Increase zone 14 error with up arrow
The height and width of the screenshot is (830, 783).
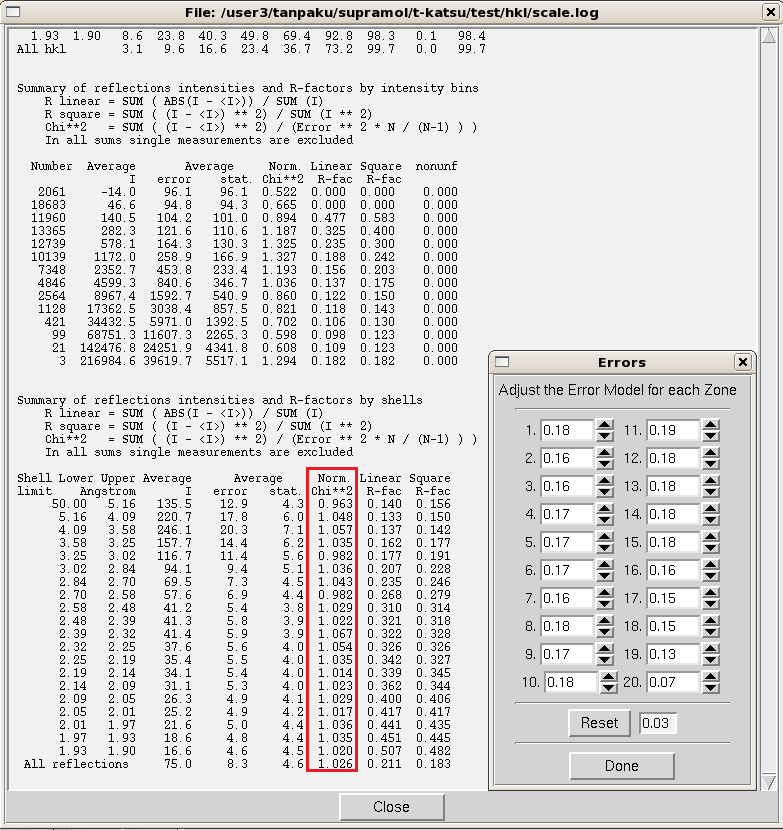[x=711, y=509]
